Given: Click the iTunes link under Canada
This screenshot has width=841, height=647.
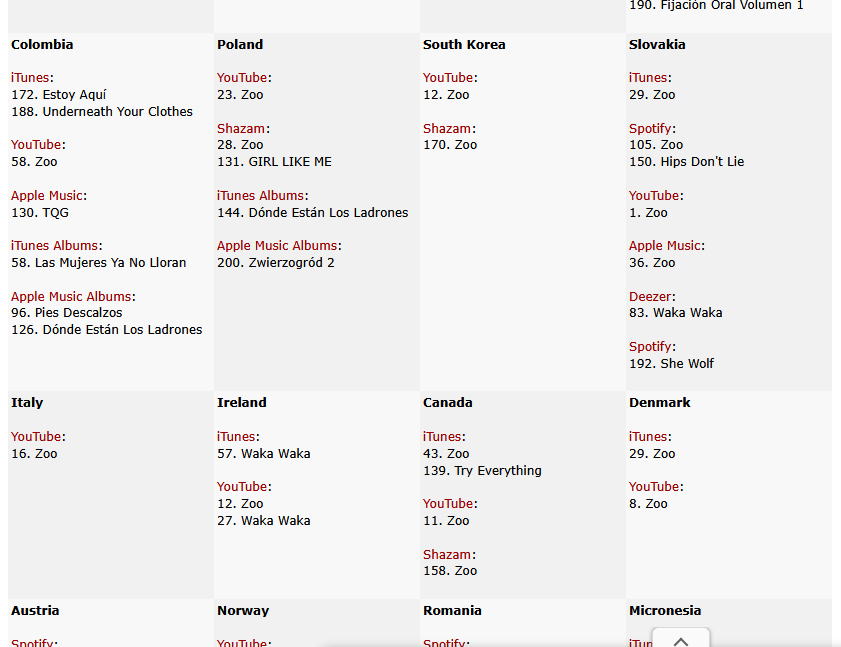Looking at the screenshot, I should pyautogui.click(x=442, y=437).
